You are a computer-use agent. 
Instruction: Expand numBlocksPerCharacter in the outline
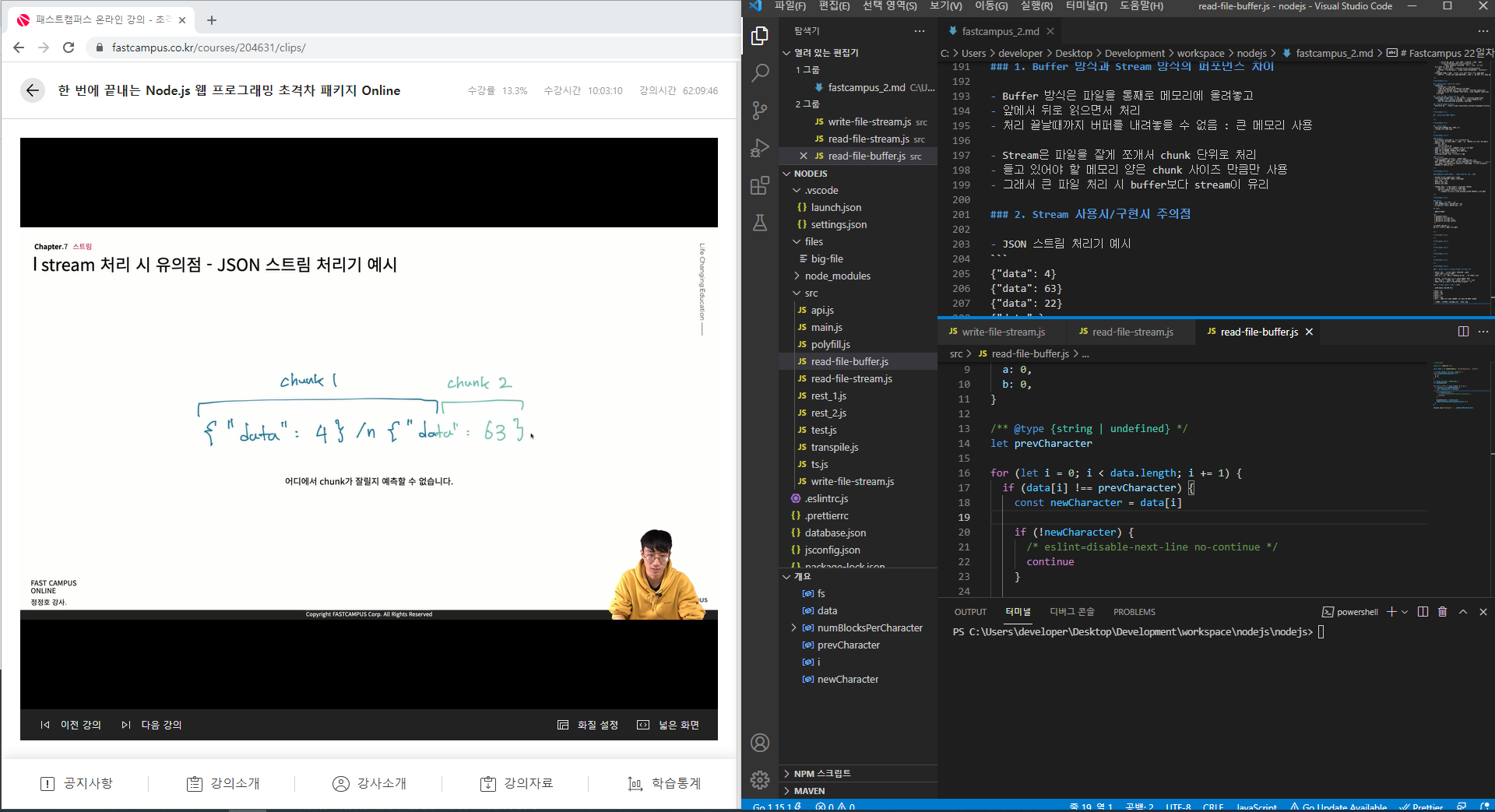(x=793, y=627)
